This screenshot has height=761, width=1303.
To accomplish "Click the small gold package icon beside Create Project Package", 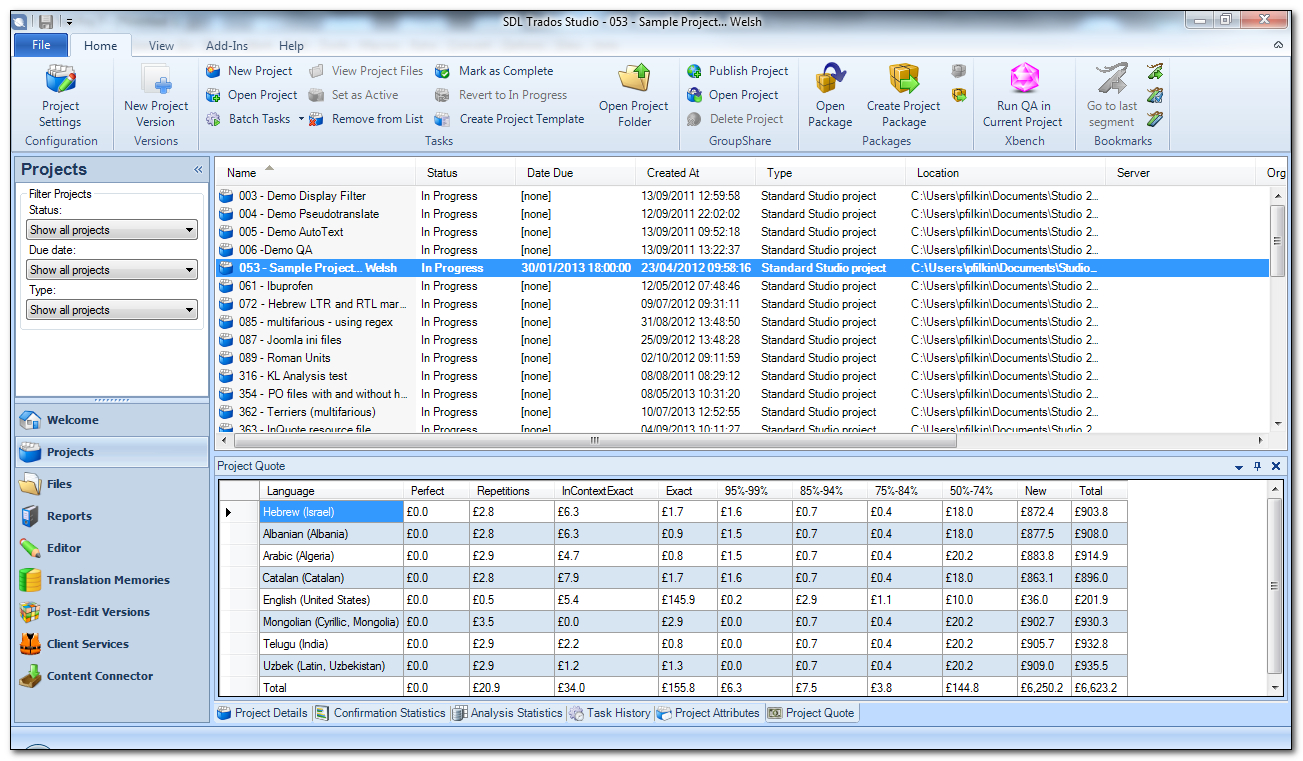I will (x=959, y=95).
